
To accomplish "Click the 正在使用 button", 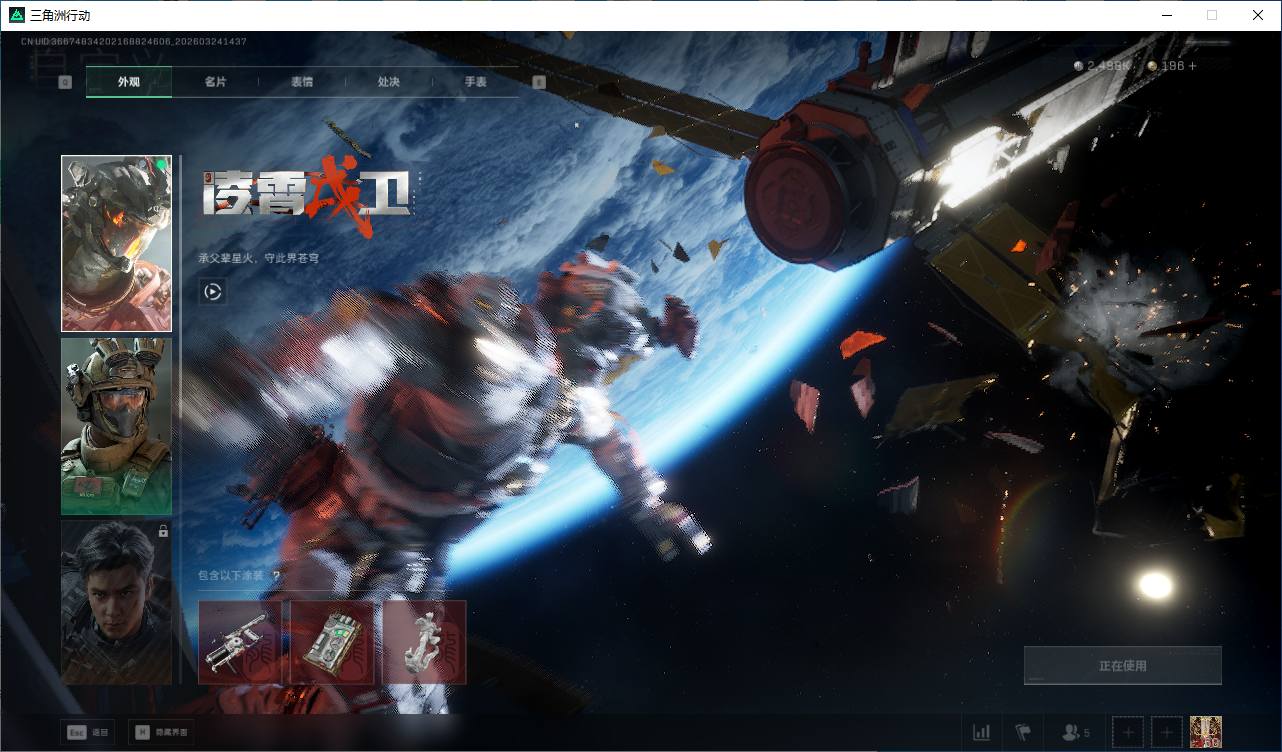I will tap(1123, 665).
